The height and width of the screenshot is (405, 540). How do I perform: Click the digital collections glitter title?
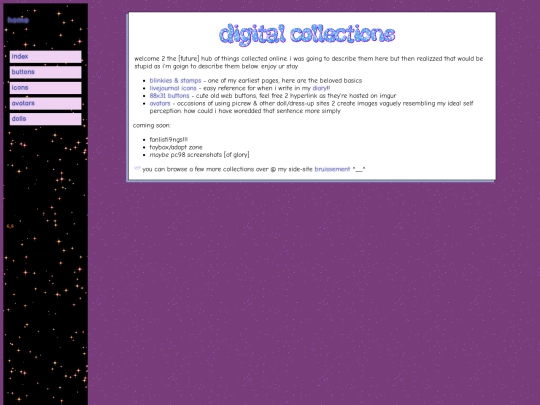click(x=307, y=34)
